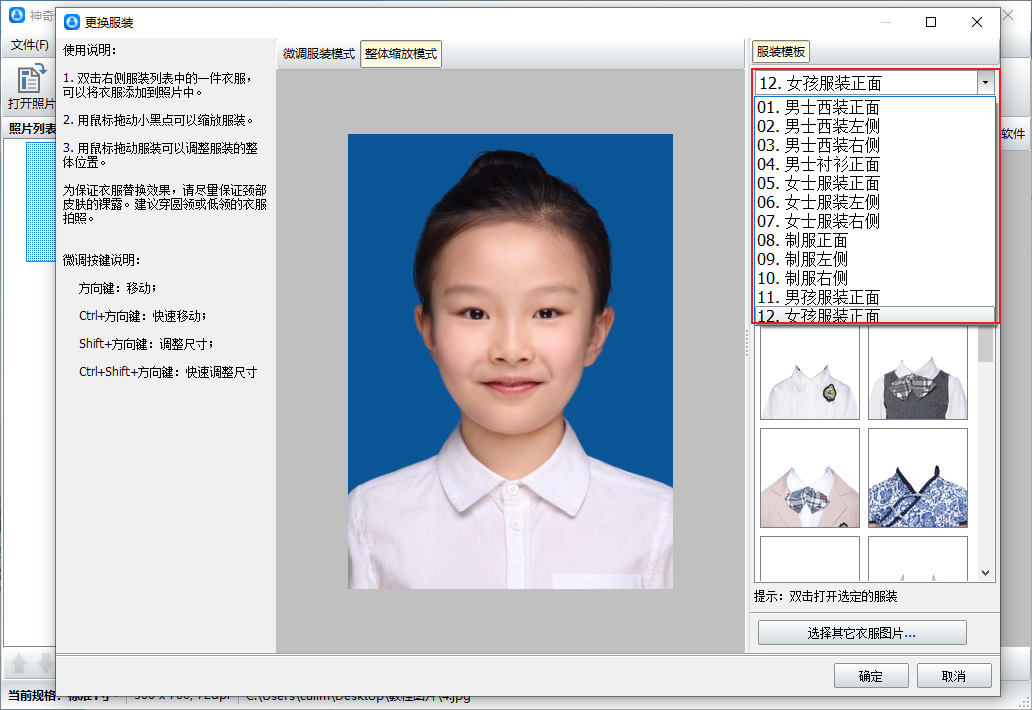Choose 11. 男孩服装正面 from the list
Image resolution: width=1032 pixels, height=710 pixels.
click(818, 298)
